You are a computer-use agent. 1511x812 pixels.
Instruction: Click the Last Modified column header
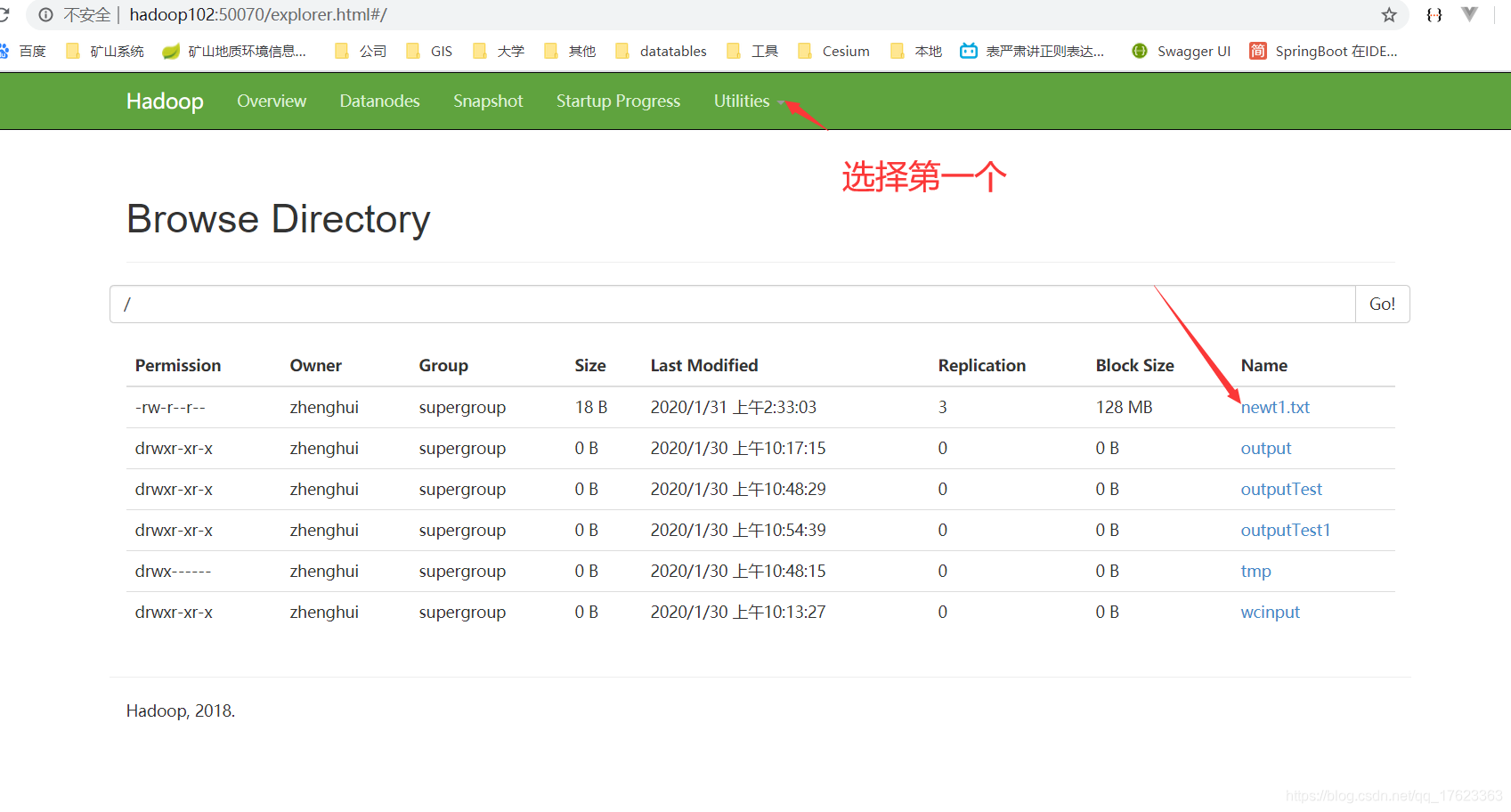(x=704, y=366)
